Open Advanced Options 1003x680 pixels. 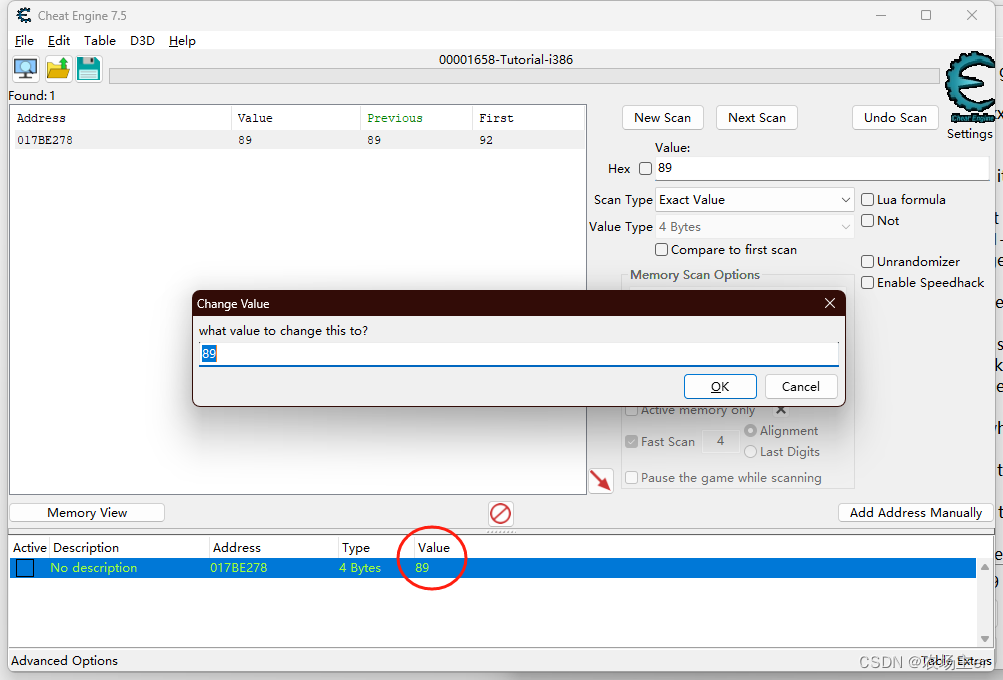pyautogui.click(x=65, y=660)
